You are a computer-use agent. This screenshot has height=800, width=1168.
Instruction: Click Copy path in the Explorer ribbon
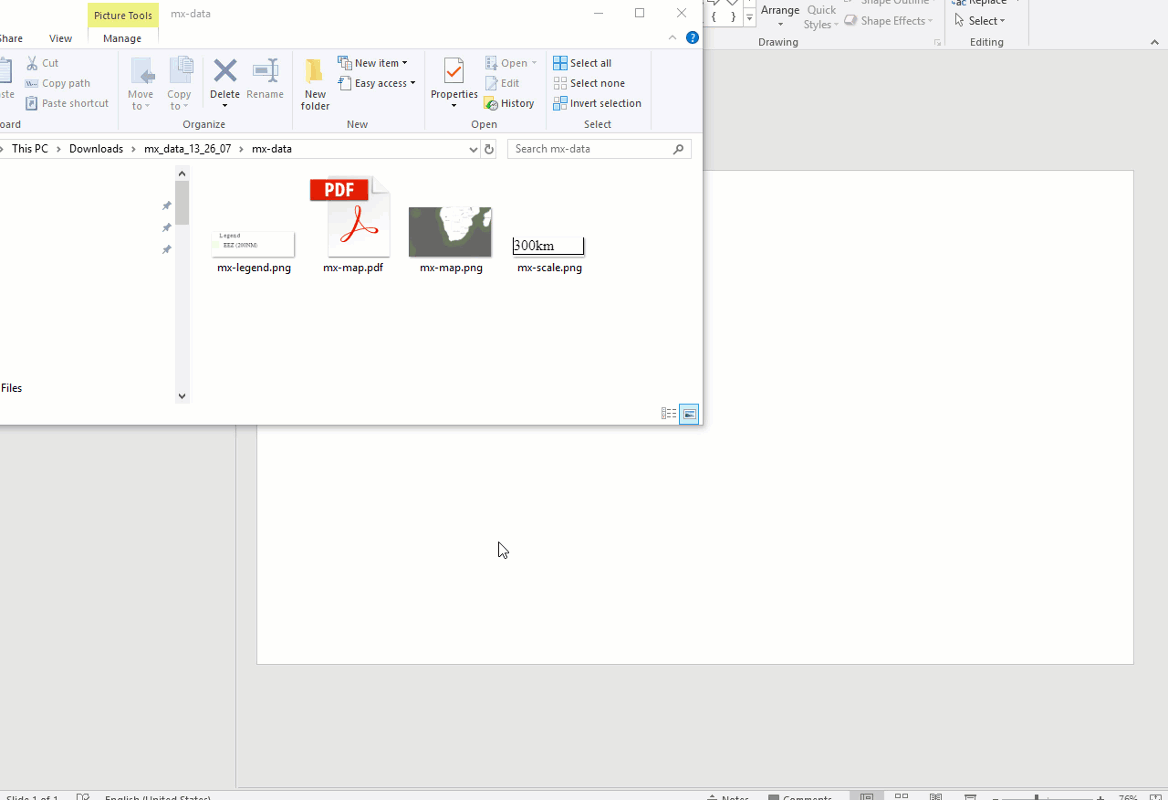(57, 83)
